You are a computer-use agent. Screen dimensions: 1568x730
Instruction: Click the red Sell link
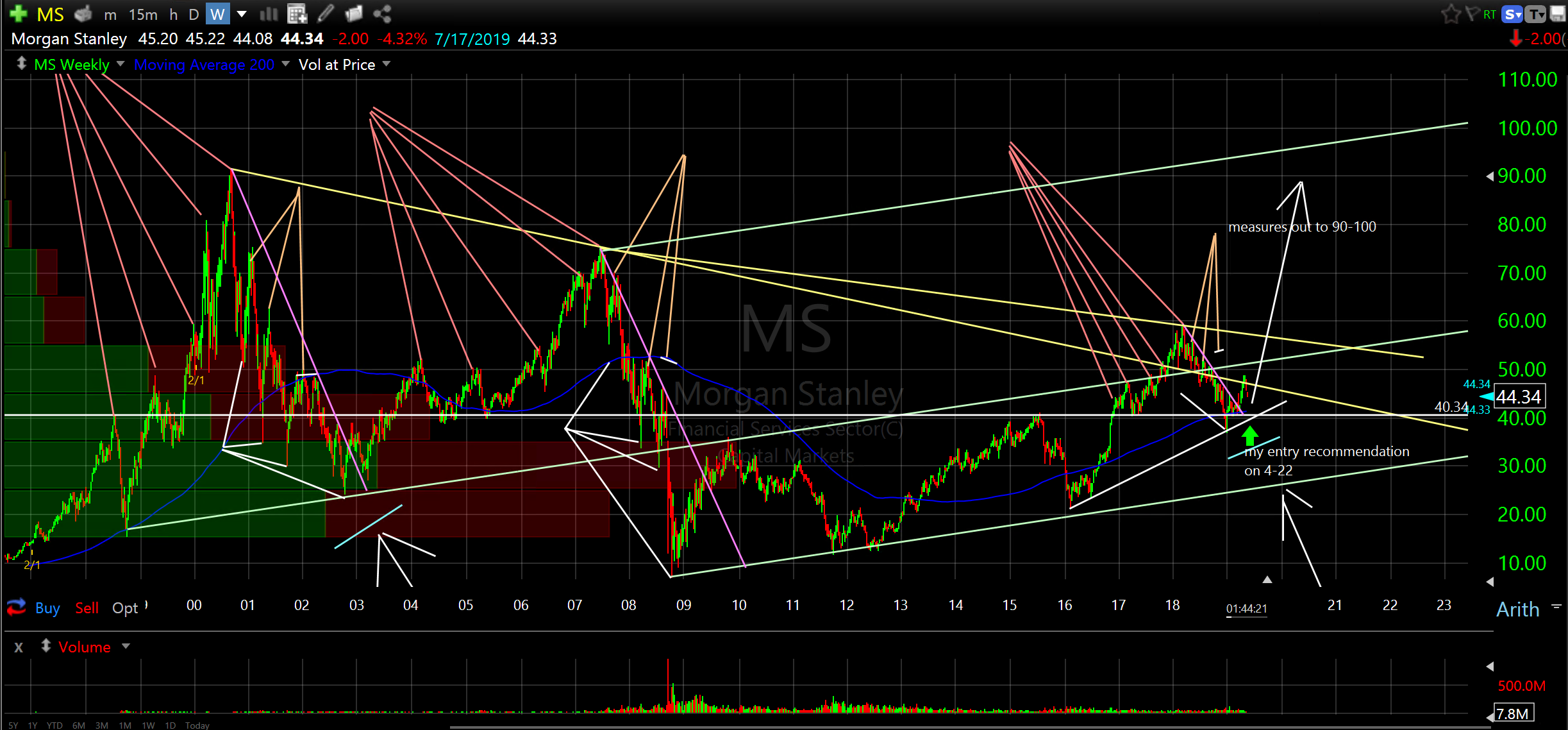pos(87,608)
